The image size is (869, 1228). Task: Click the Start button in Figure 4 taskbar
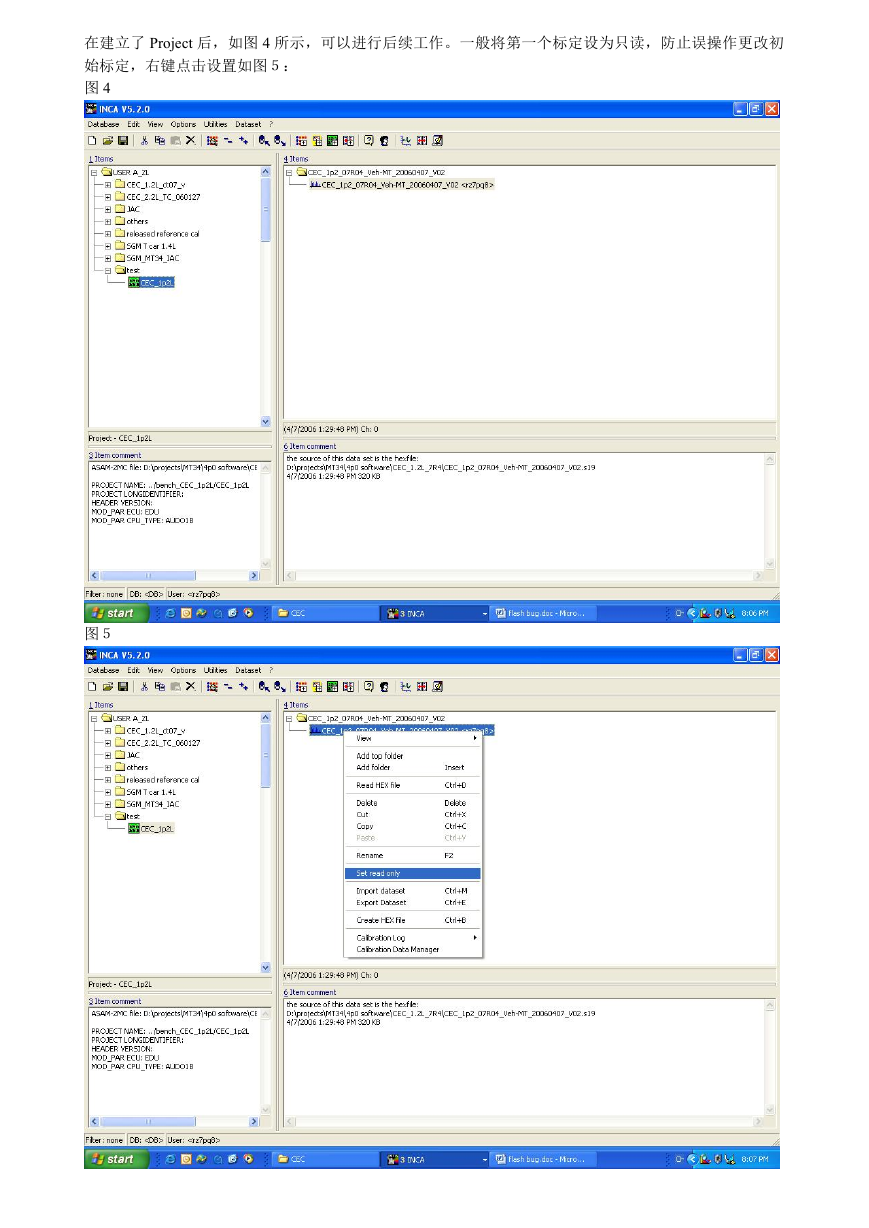116,613
